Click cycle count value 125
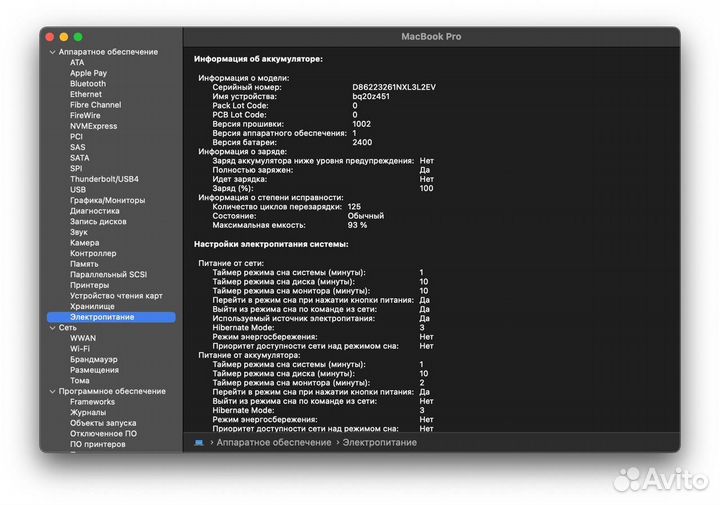Viewport: 720px width, 505px height. [354, 207]
